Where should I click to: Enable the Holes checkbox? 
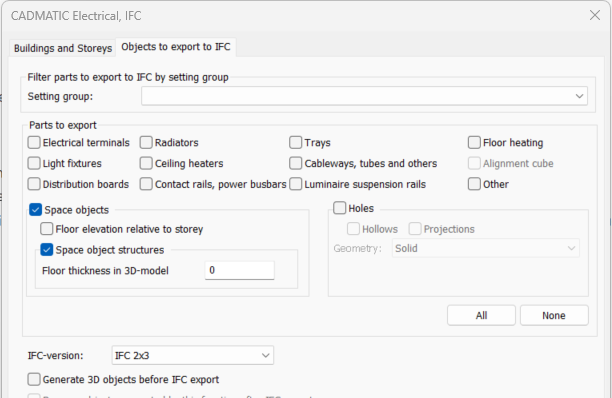[340, 208]
